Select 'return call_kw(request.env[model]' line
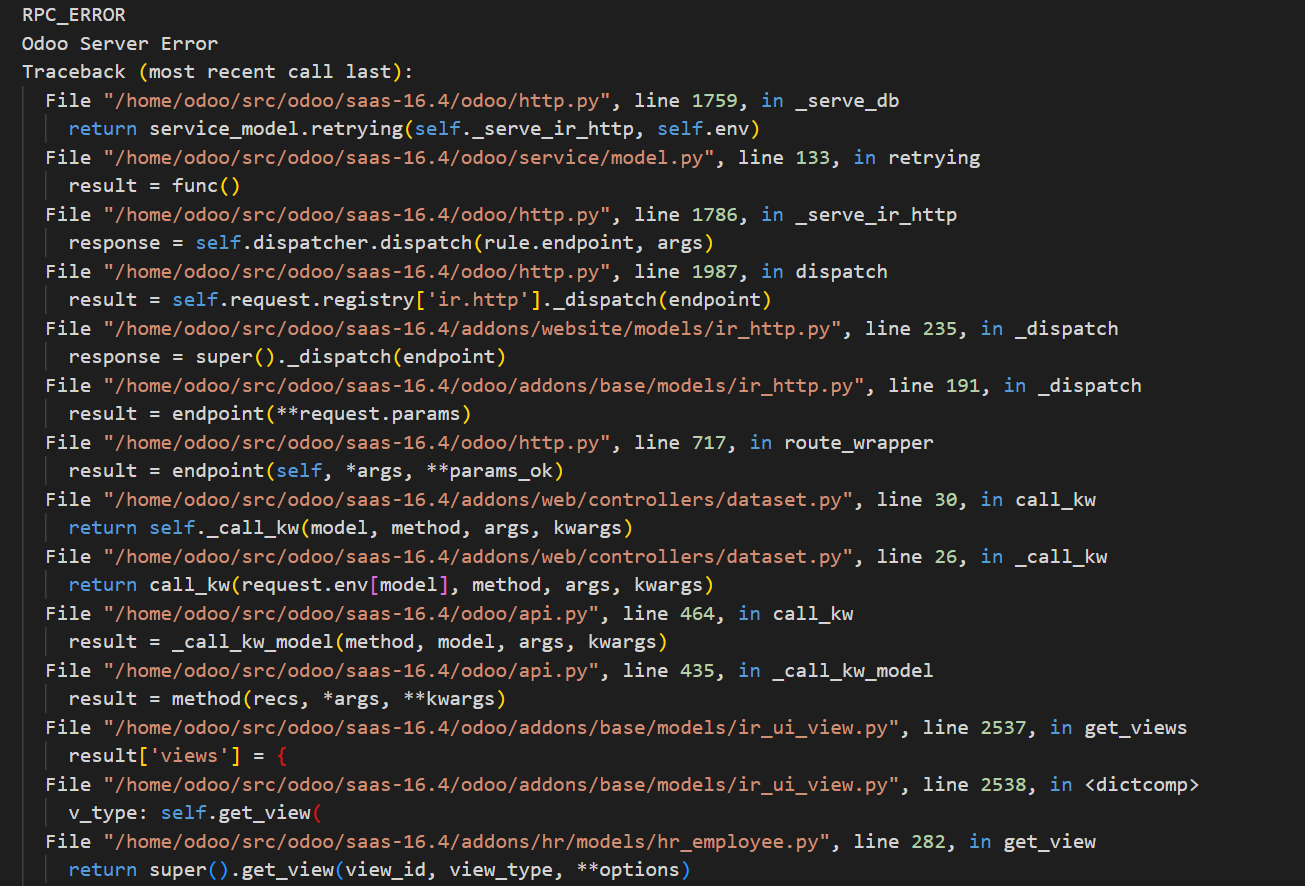The image size is (1305, 886). pos(391,585)
